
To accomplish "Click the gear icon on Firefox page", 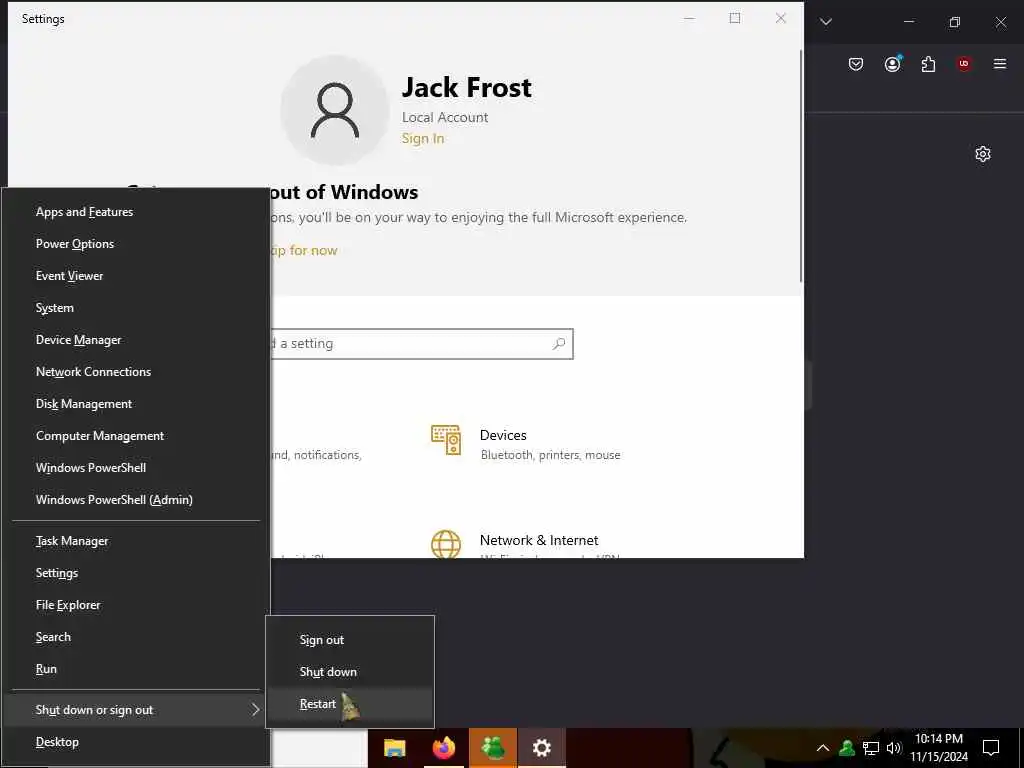I will click(x=983, y=154).
